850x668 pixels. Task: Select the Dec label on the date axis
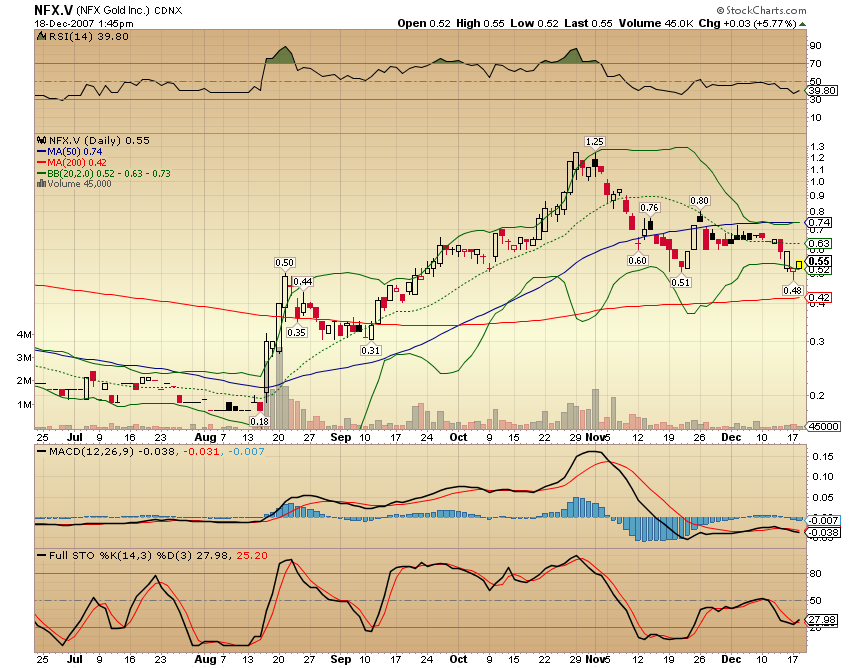point(731,438)
